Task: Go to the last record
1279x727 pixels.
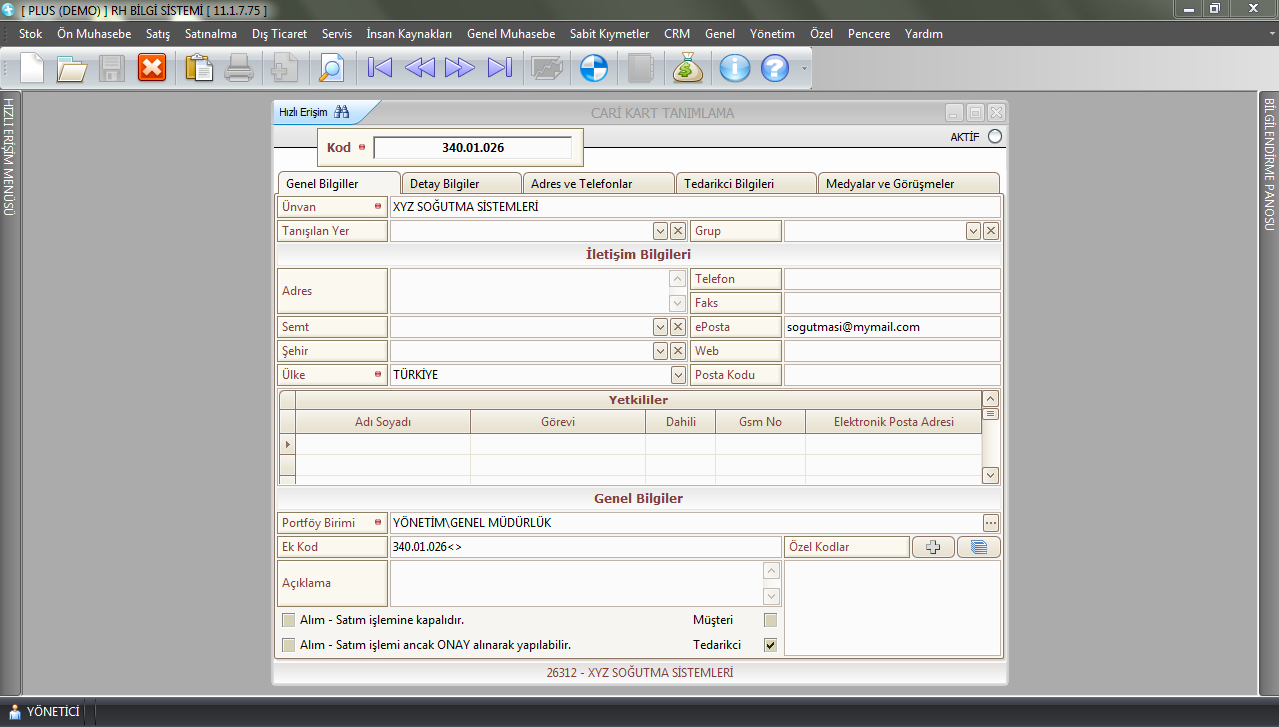Action: 499,68
